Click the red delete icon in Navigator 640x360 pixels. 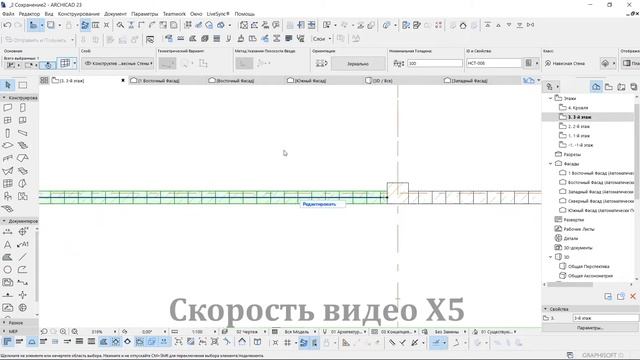[633, 296]
